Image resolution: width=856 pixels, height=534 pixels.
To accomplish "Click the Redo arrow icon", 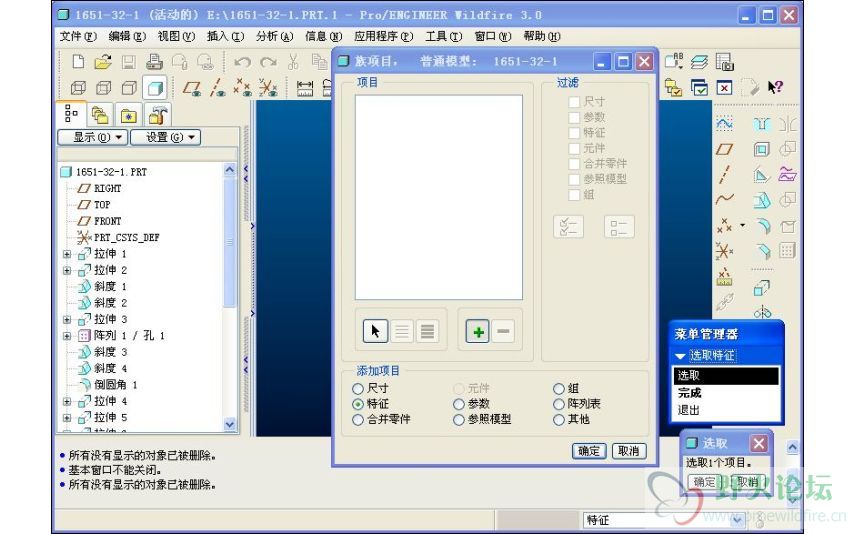I will click(268, 62).
